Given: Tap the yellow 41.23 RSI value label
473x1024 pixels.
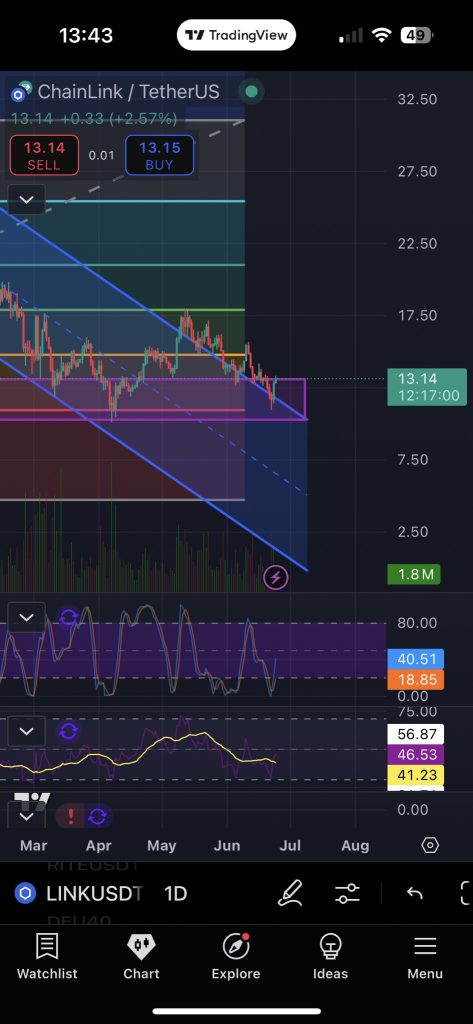Looking at the screenshot, I should coord(416,776).
